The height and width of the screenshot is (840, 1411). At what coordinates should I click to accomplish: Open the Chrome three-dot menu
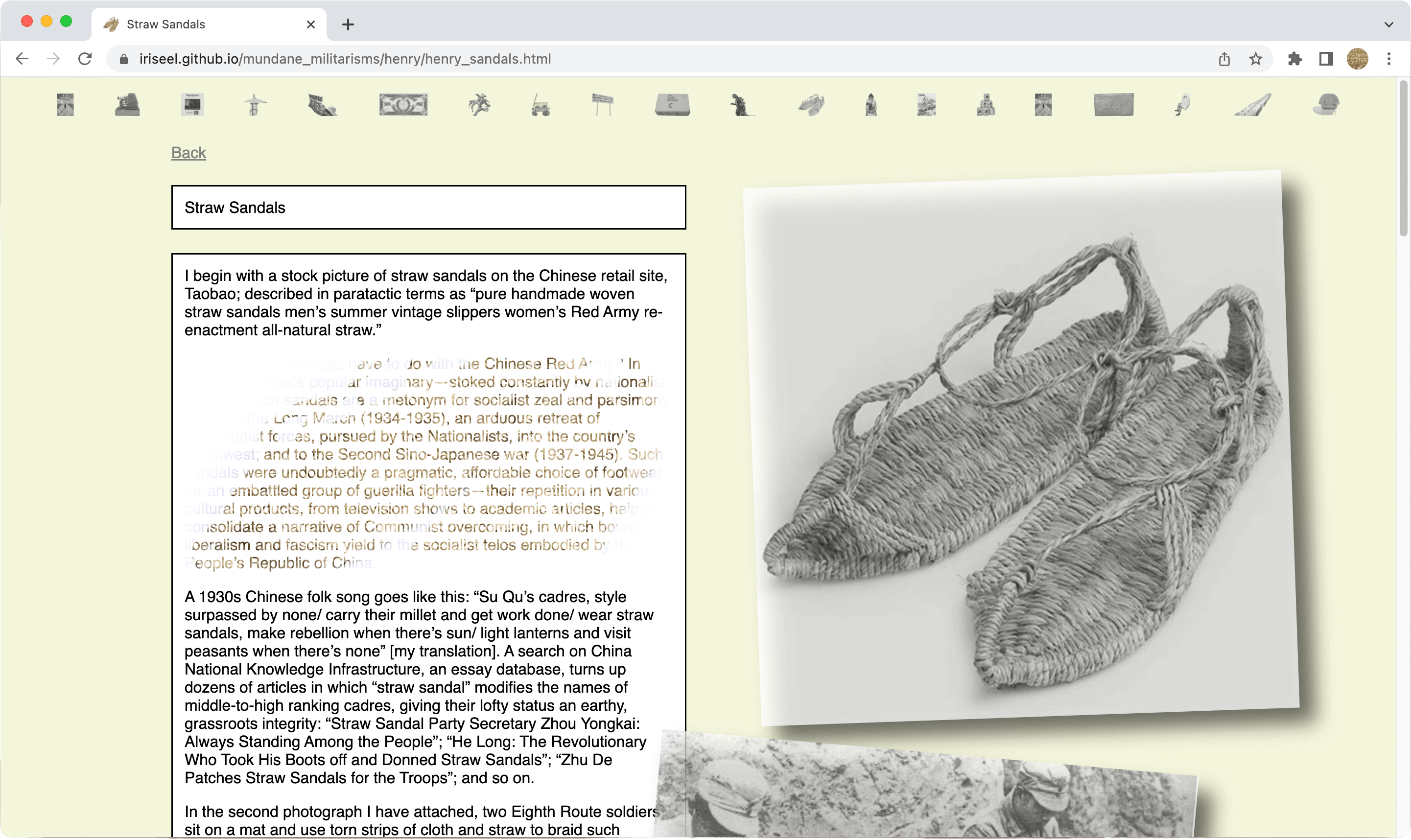click(x=1388, y=59)
